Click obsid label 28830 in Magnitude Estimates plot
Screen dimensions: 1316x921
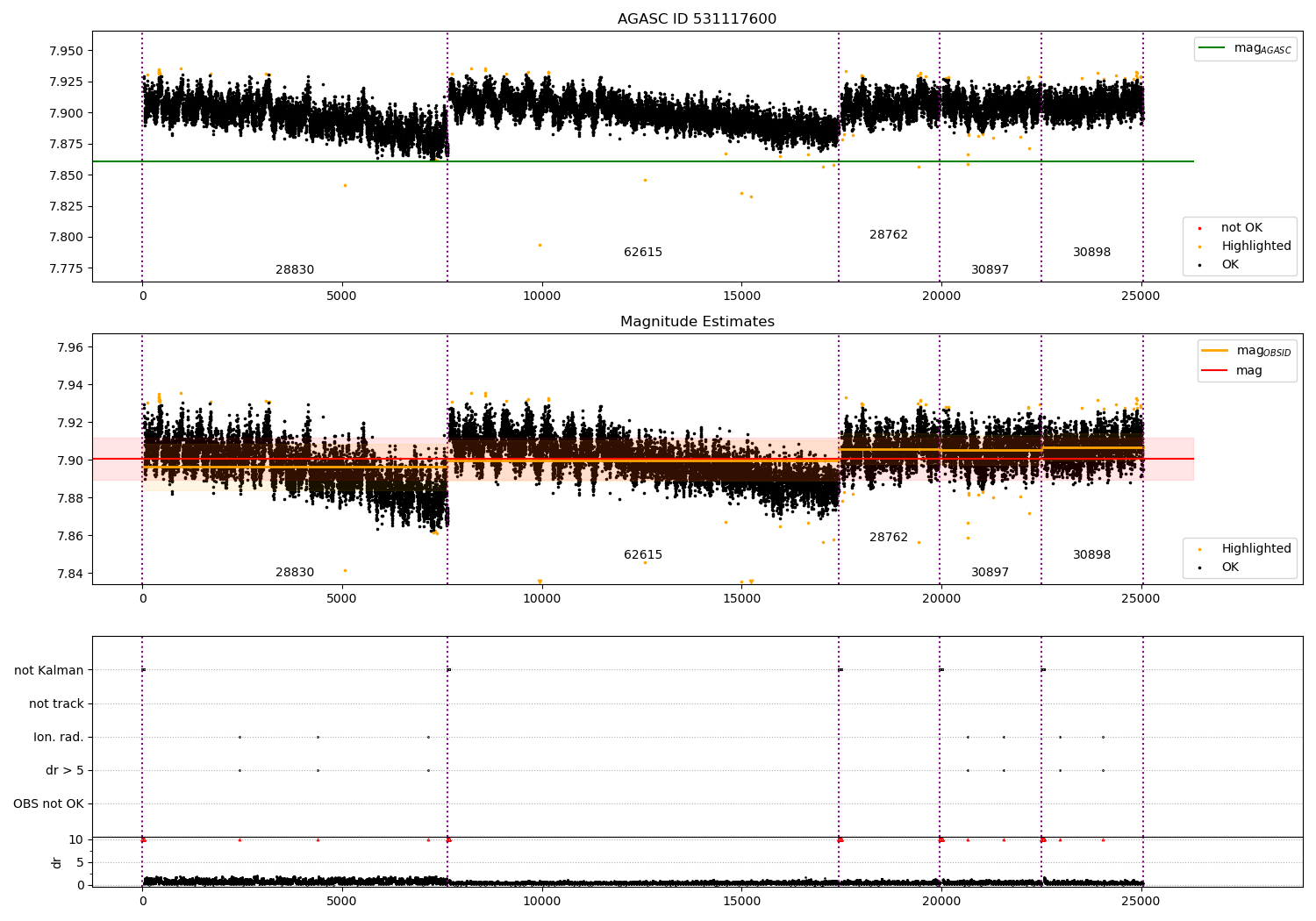(295, 573)
